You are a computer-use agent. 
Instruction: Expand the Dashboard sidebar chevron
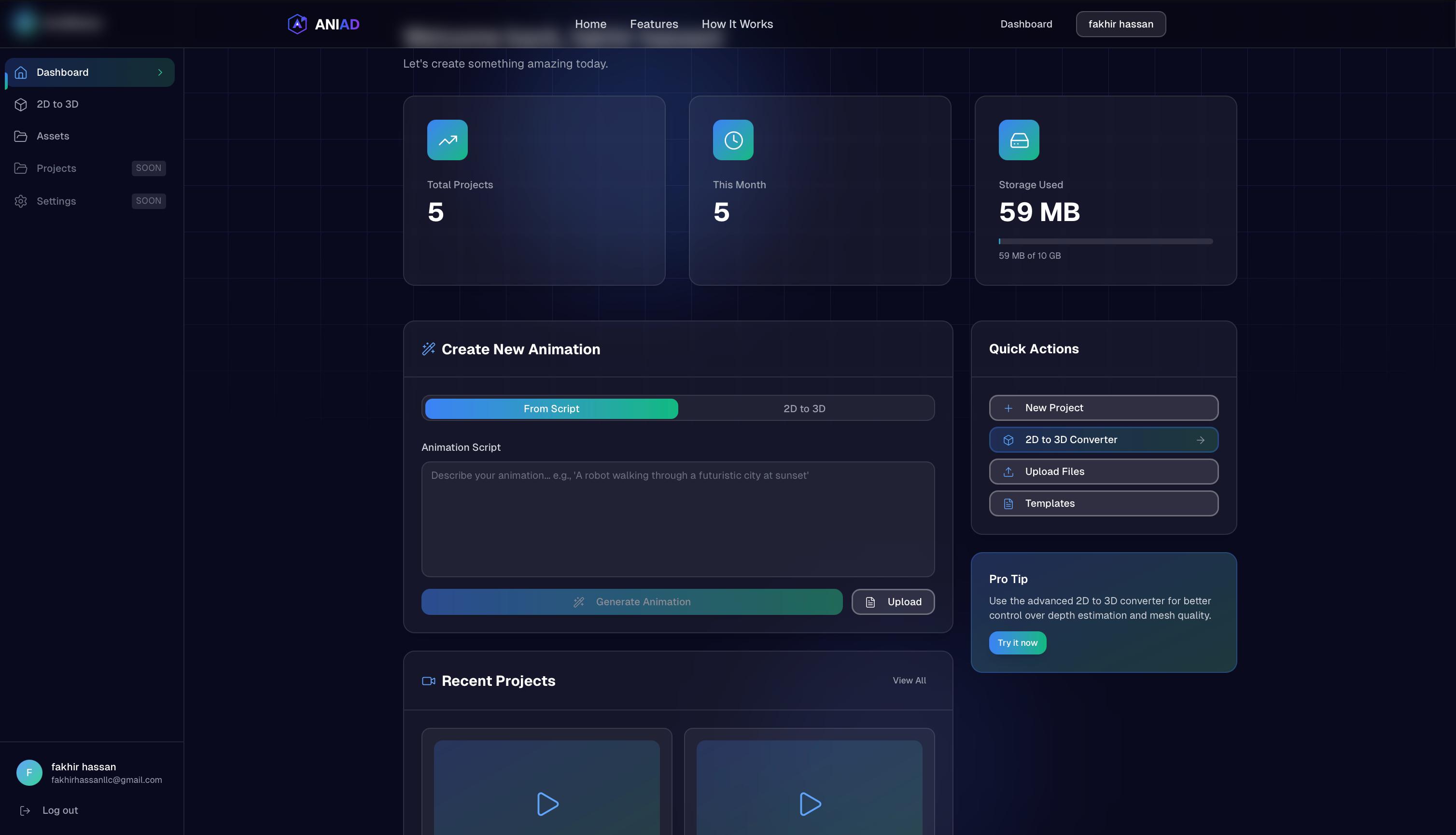160,72
